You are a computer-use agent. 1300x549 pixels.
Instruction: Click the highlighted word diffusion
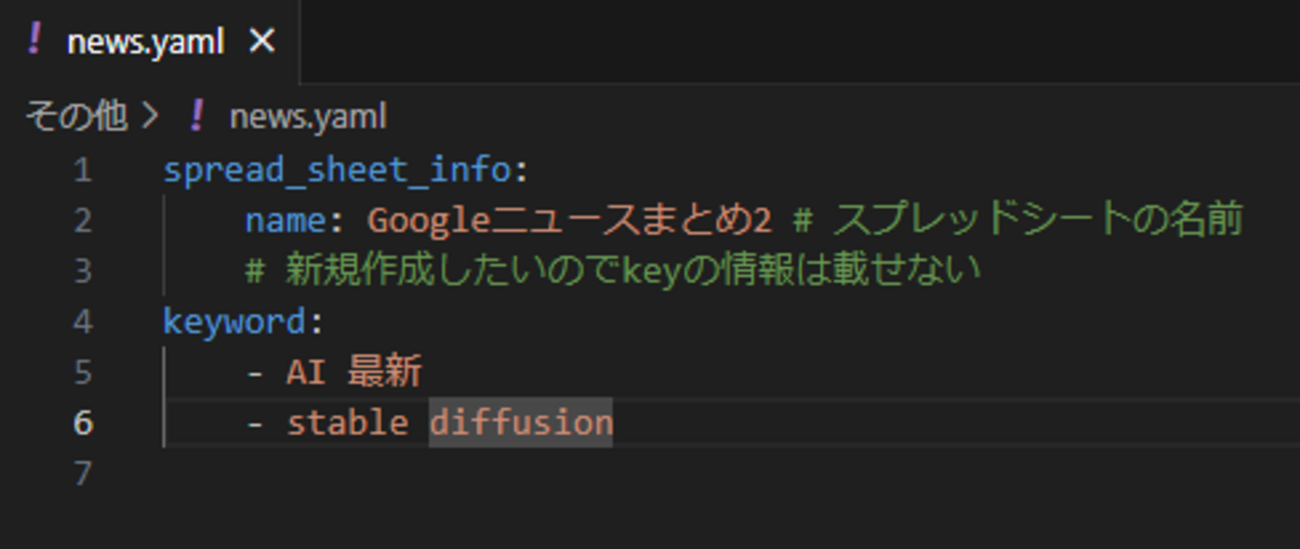520,423
